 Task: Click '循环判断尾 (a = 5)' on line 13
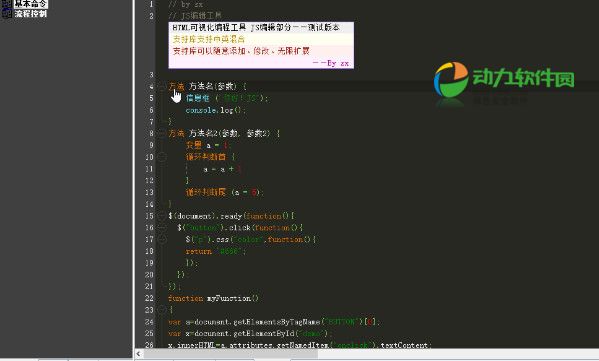[223, 192]
